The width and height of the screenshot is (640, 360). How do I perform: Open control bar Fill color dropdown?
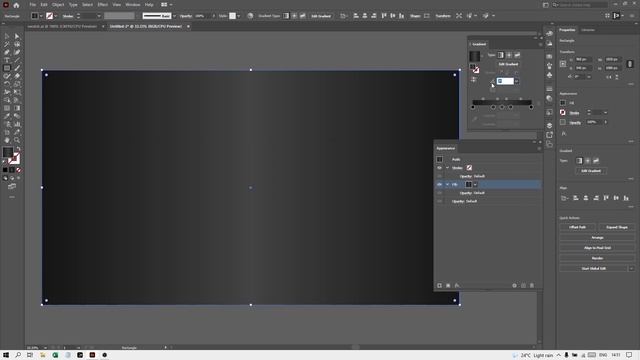pos(41,16)
